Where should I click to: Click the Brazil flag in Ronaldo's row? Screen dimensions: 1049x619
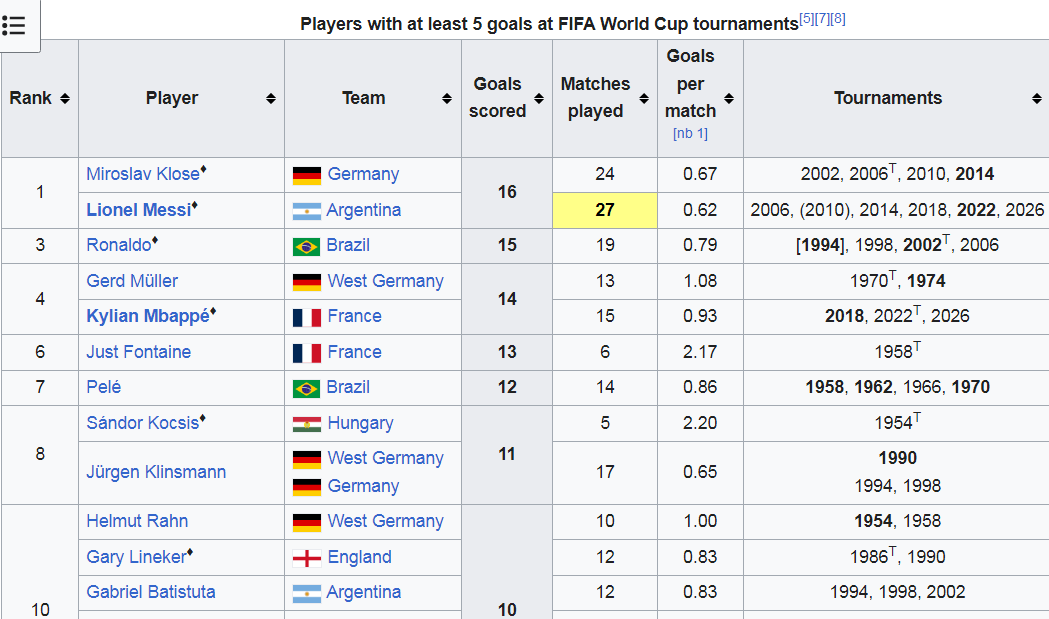pyautogui.click(x=306, y=246)
